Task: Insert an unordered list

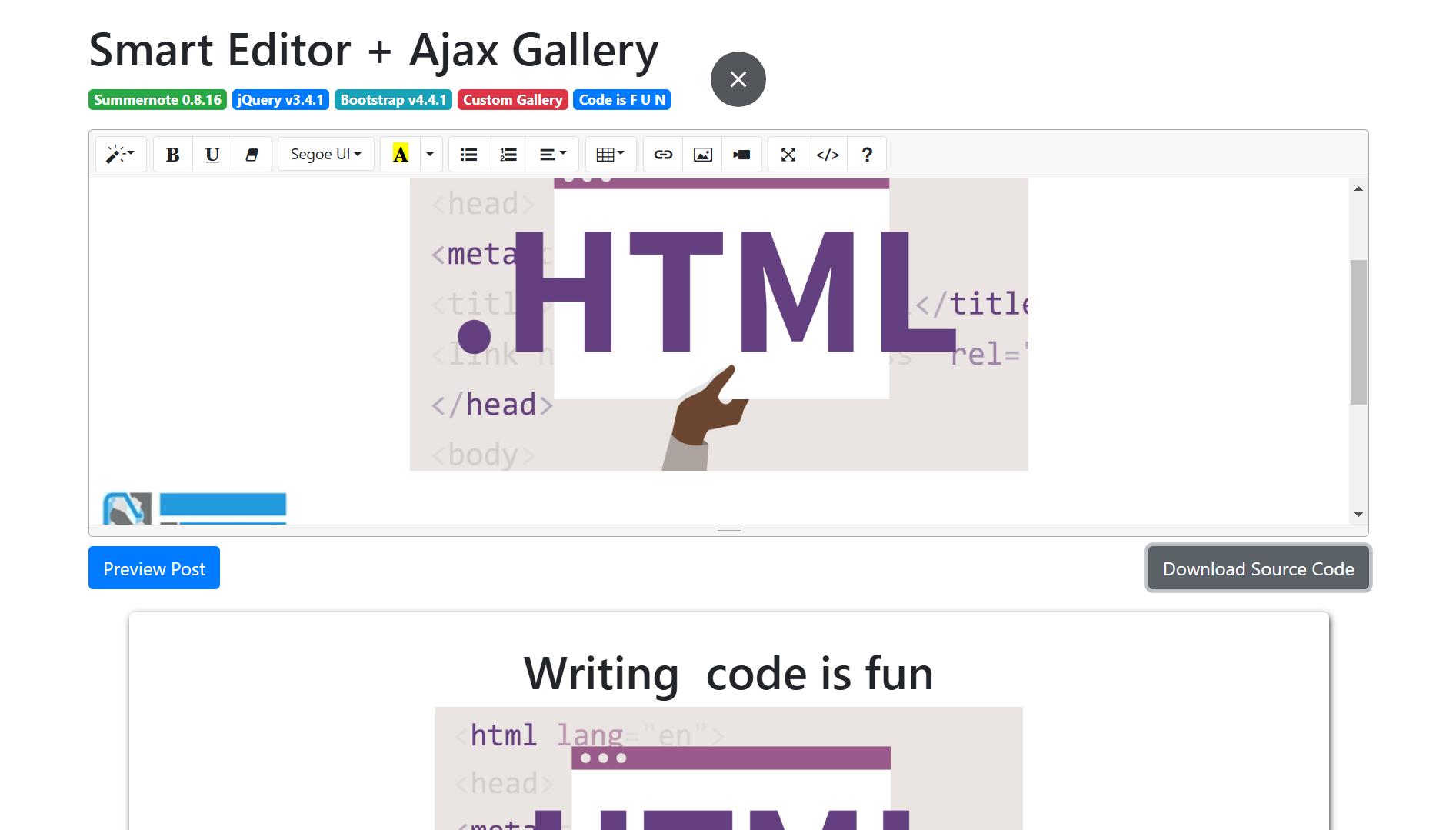Action: pyautogui.click(x=468, y=154)
